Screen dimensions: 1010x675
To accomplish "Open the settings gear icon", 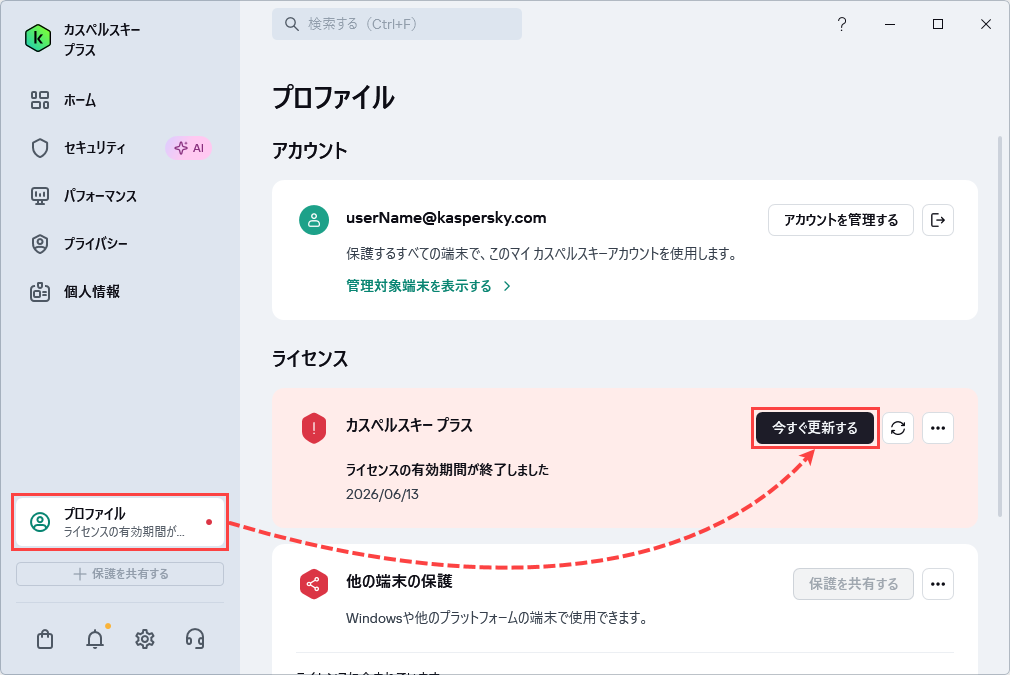I will [145, 639].
